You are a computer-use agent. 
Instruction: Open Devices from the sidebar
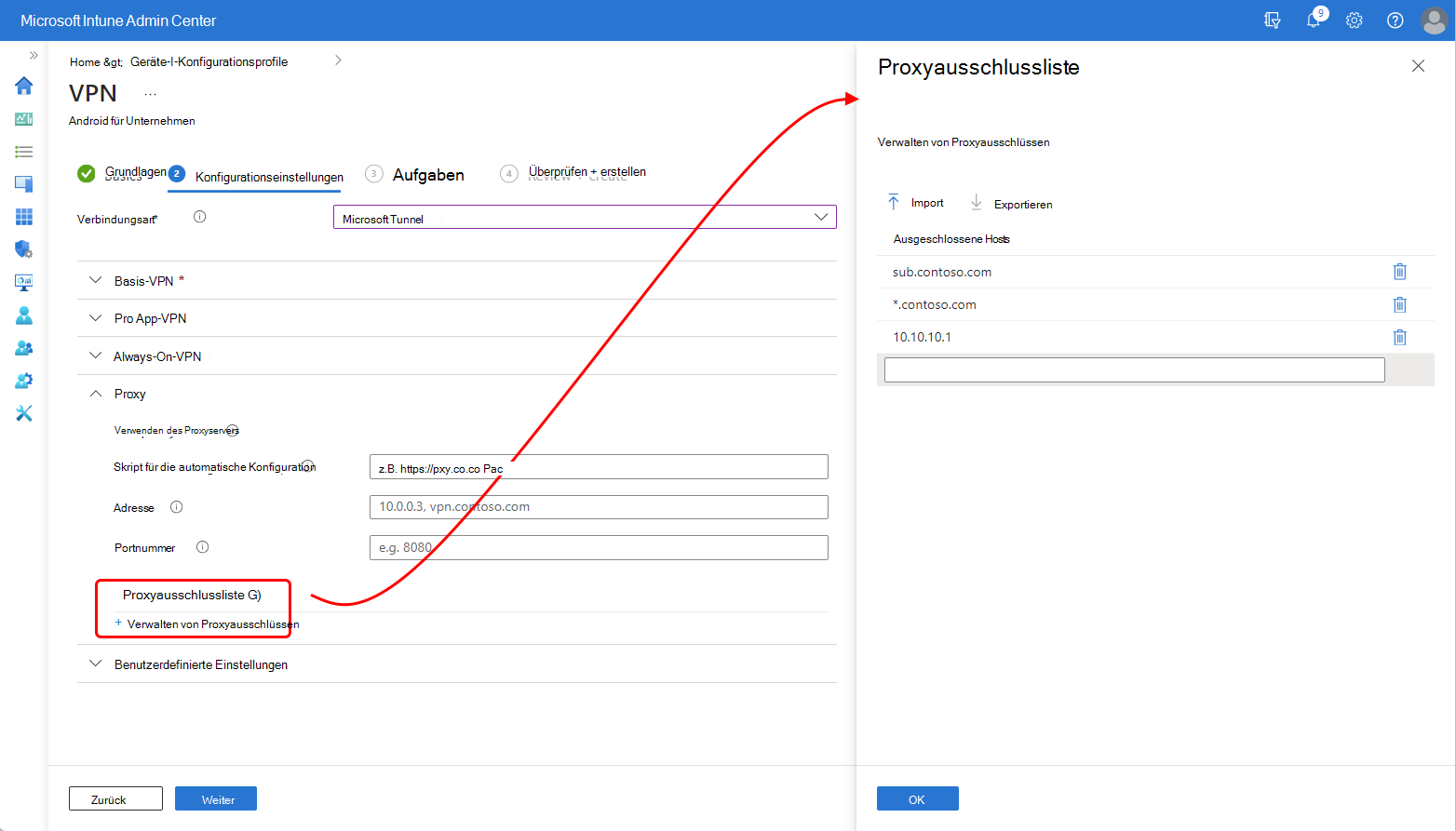point(23,183)
